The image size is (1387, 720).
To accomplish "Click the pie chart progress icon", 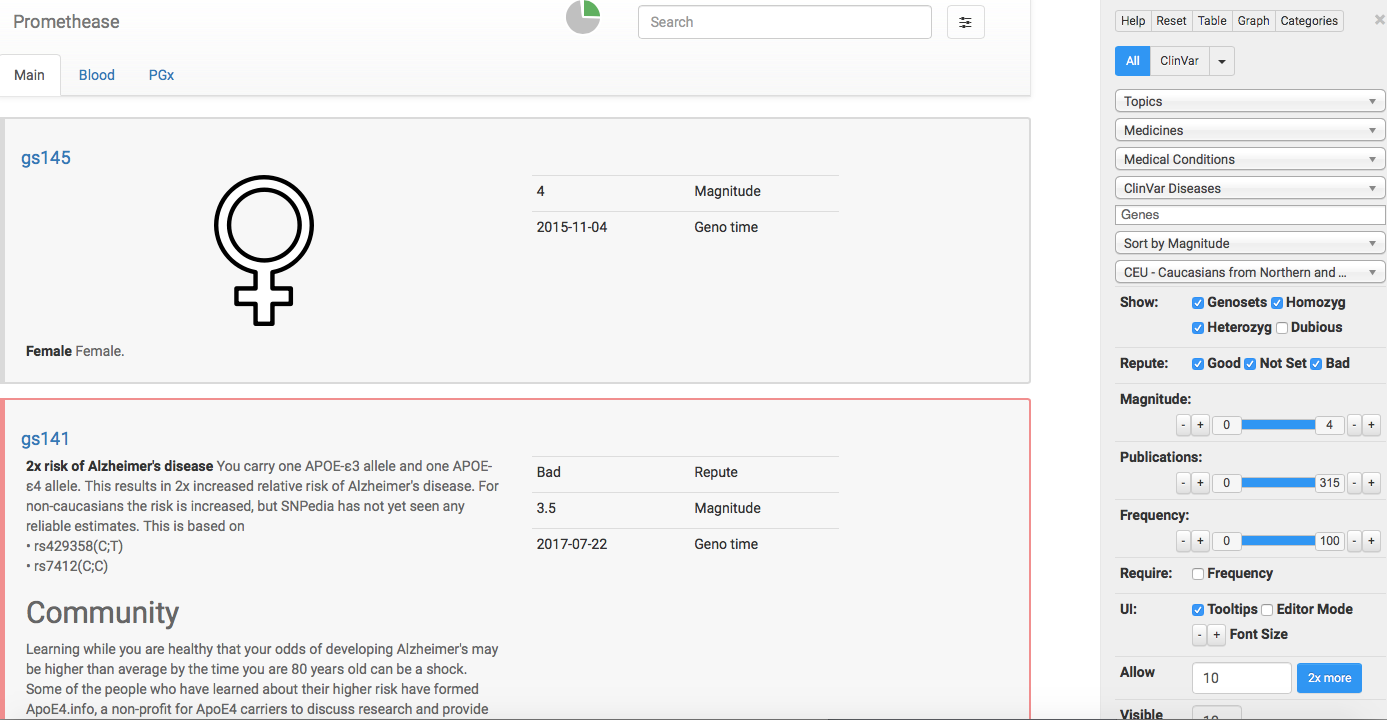I will [583, 17].
